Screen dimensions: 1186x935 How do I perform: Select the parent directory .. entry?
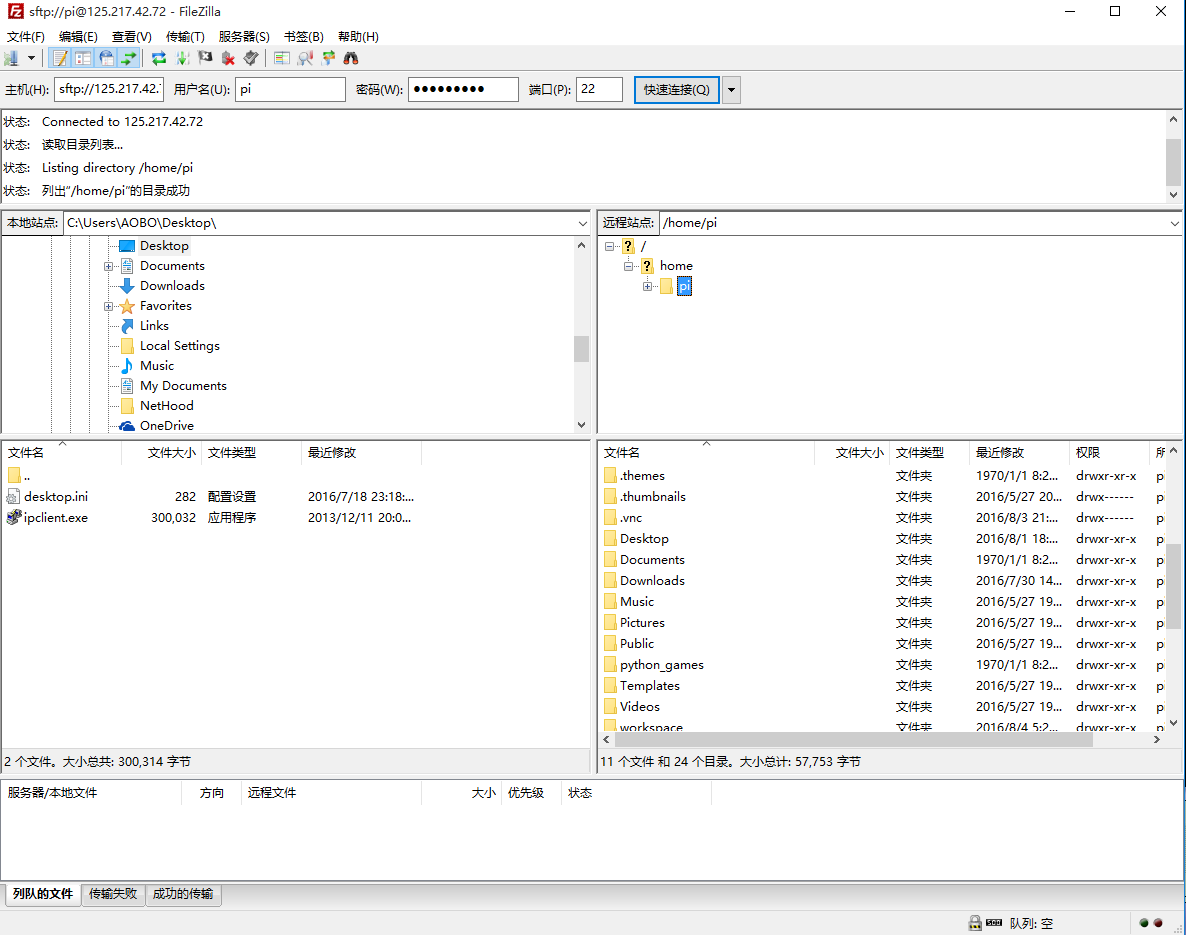26,476
